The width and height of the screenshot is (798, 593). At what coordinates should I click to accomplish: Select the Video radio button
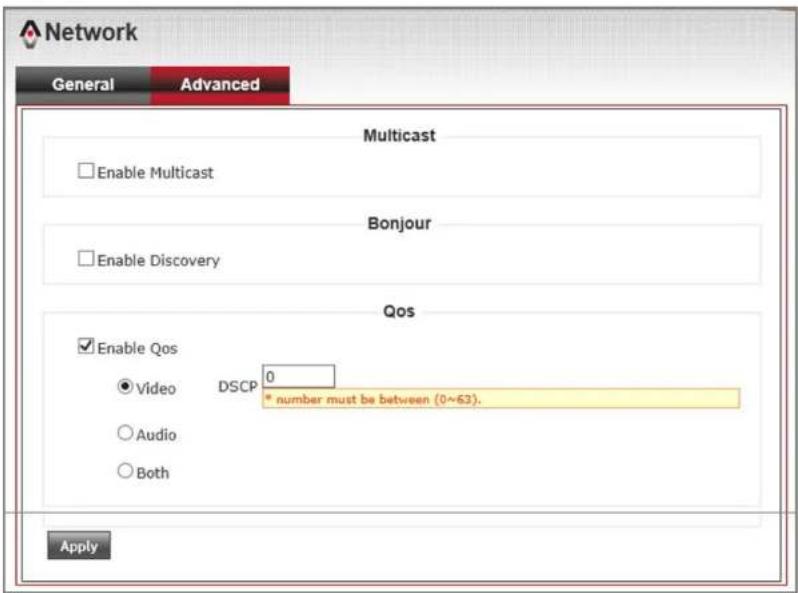125,386
